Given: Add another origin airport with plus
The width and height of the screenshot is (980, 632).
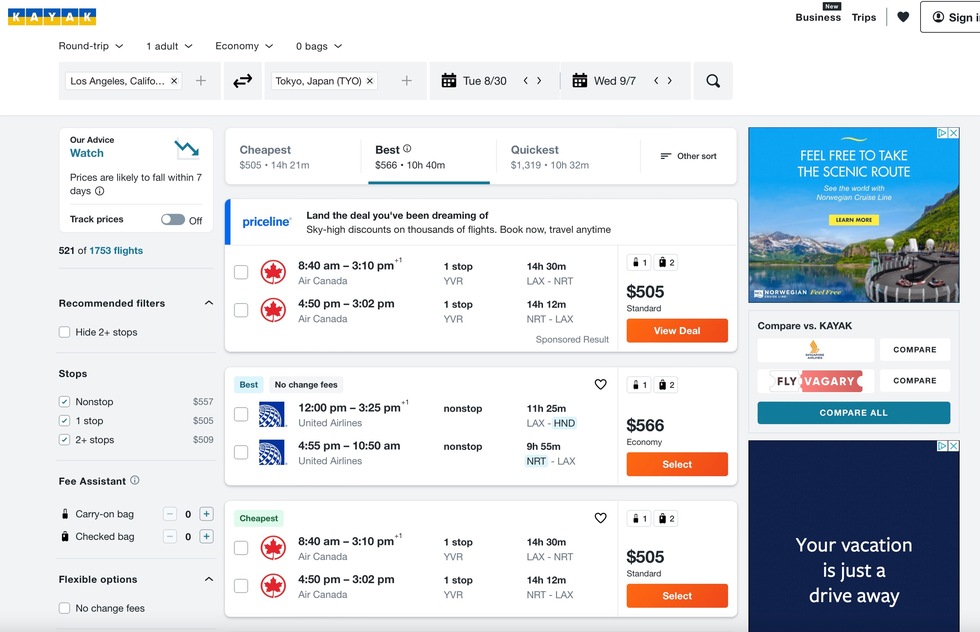Looking at the screenshot, I should click(201, 81).
